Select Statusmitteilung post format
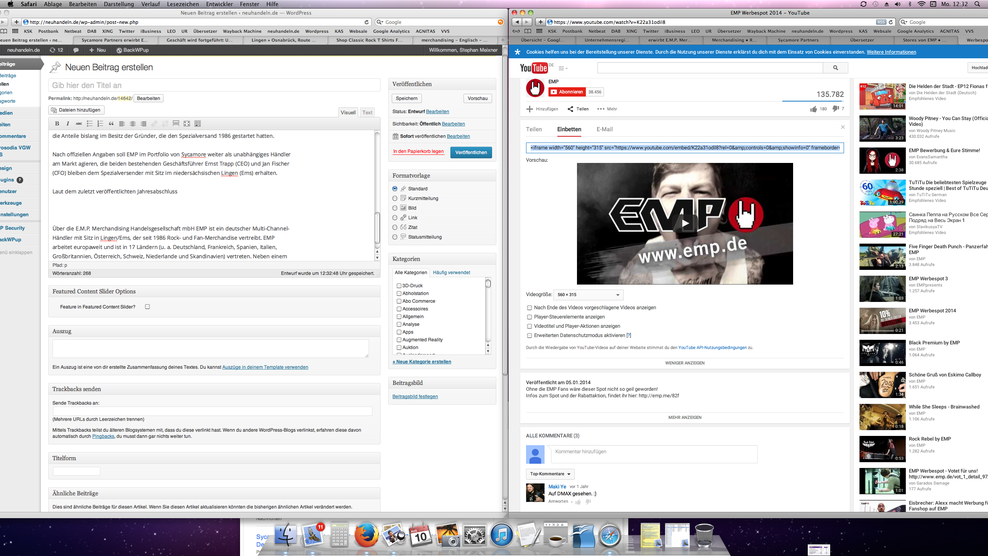Viewport: 988px width, 556px height. tap(395, 237)
